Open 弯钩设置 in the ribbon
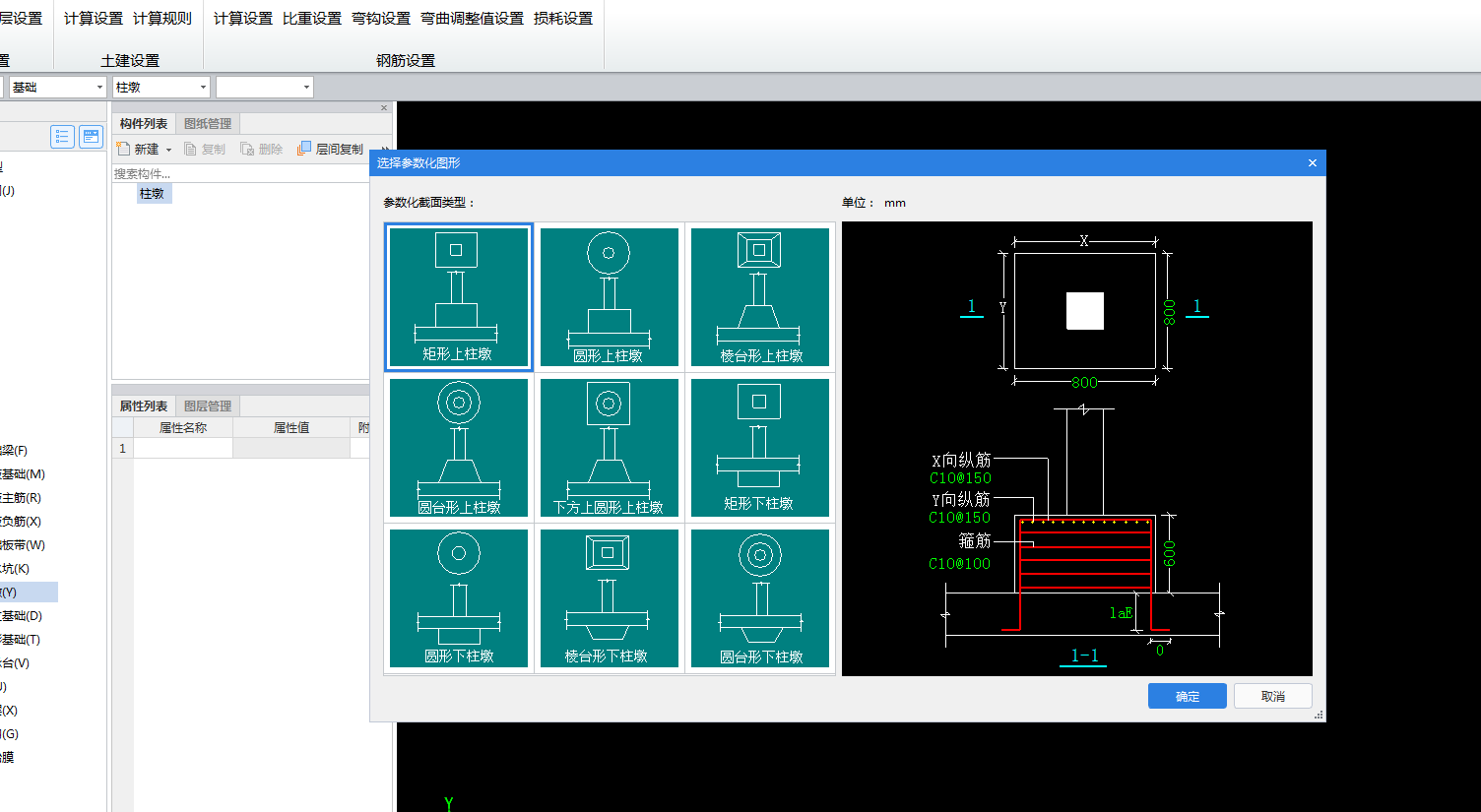 (x=381, y=19)
